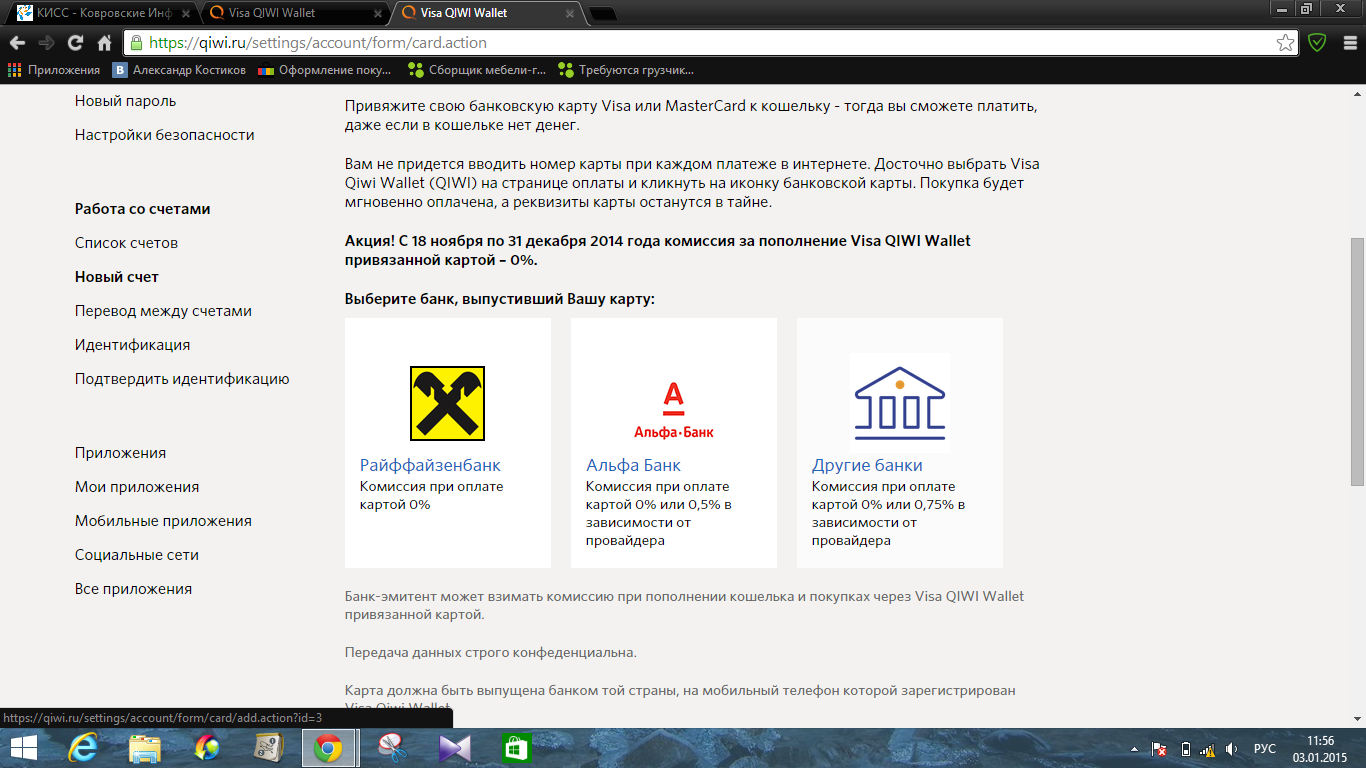Open Сборщик мебели bookmark

pyautogui.click(x=477, y=70)
